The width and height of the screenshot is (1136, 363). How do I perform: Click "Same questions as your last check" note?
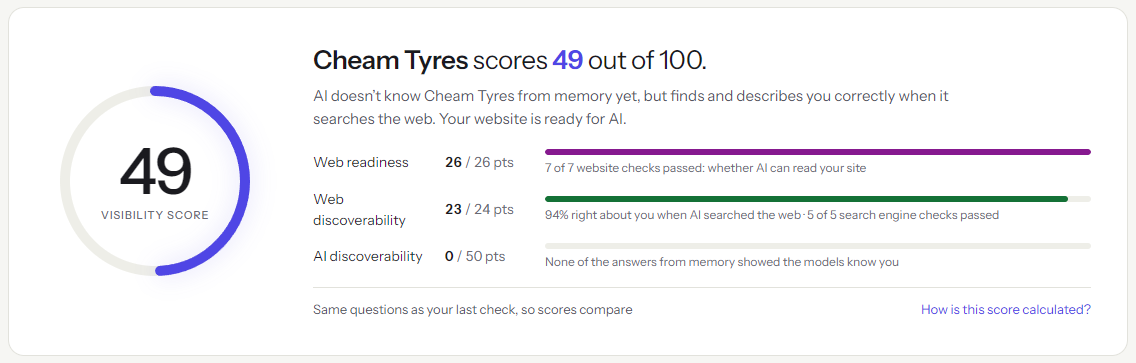[x=472, y=309]
